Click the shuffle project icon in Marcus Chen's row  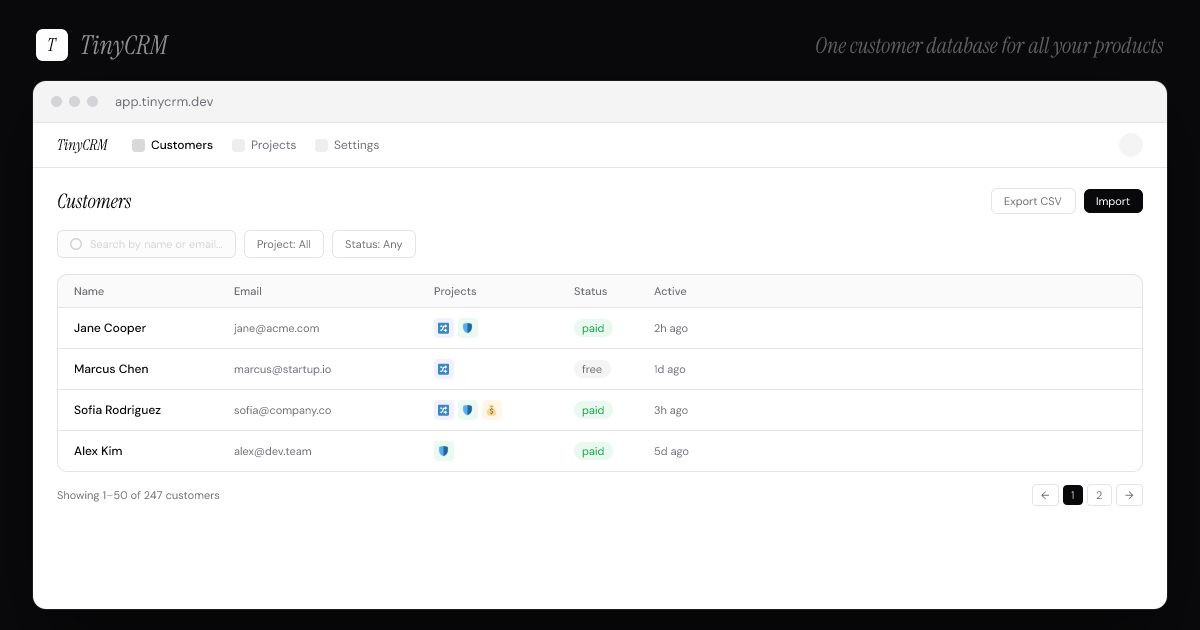click(x=444, y=369)
